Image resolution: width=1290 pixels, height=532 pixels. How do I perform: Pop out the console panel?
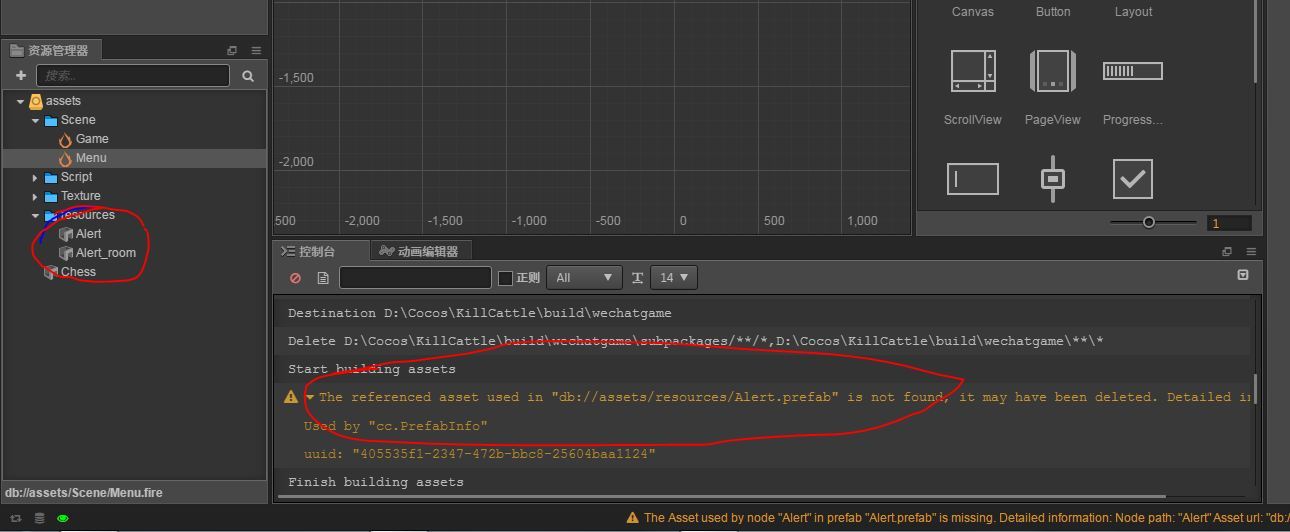click(x=1227, y=251)
